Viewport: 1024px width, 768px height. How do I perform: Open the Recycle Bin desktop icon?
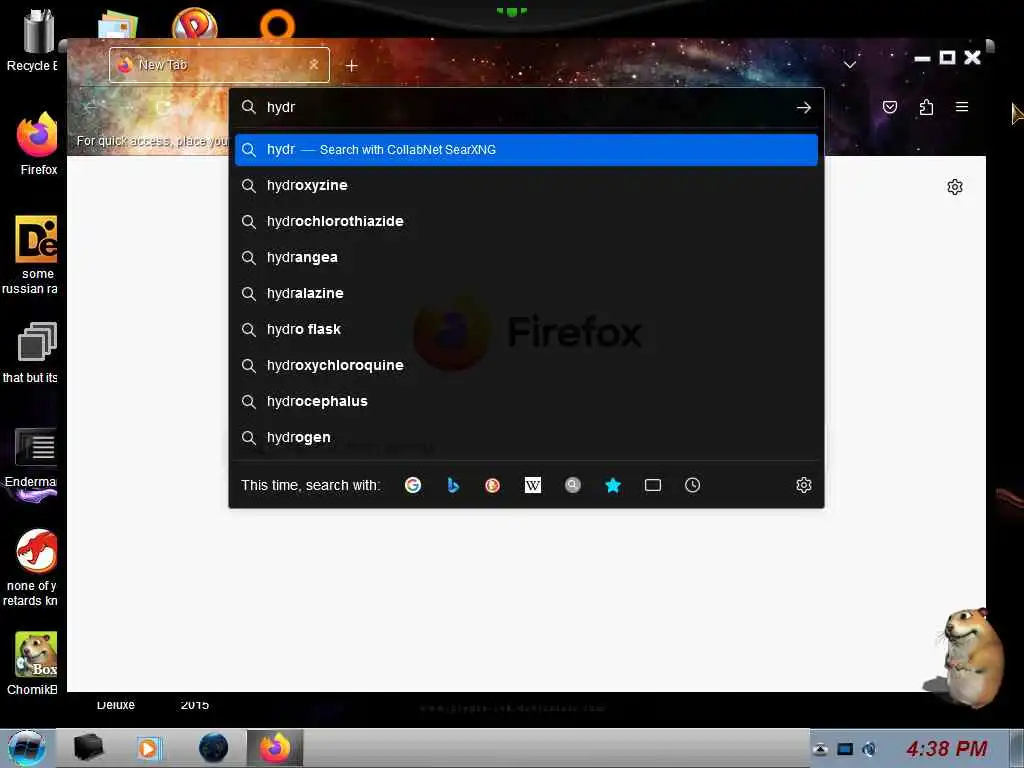click(36, 39)
